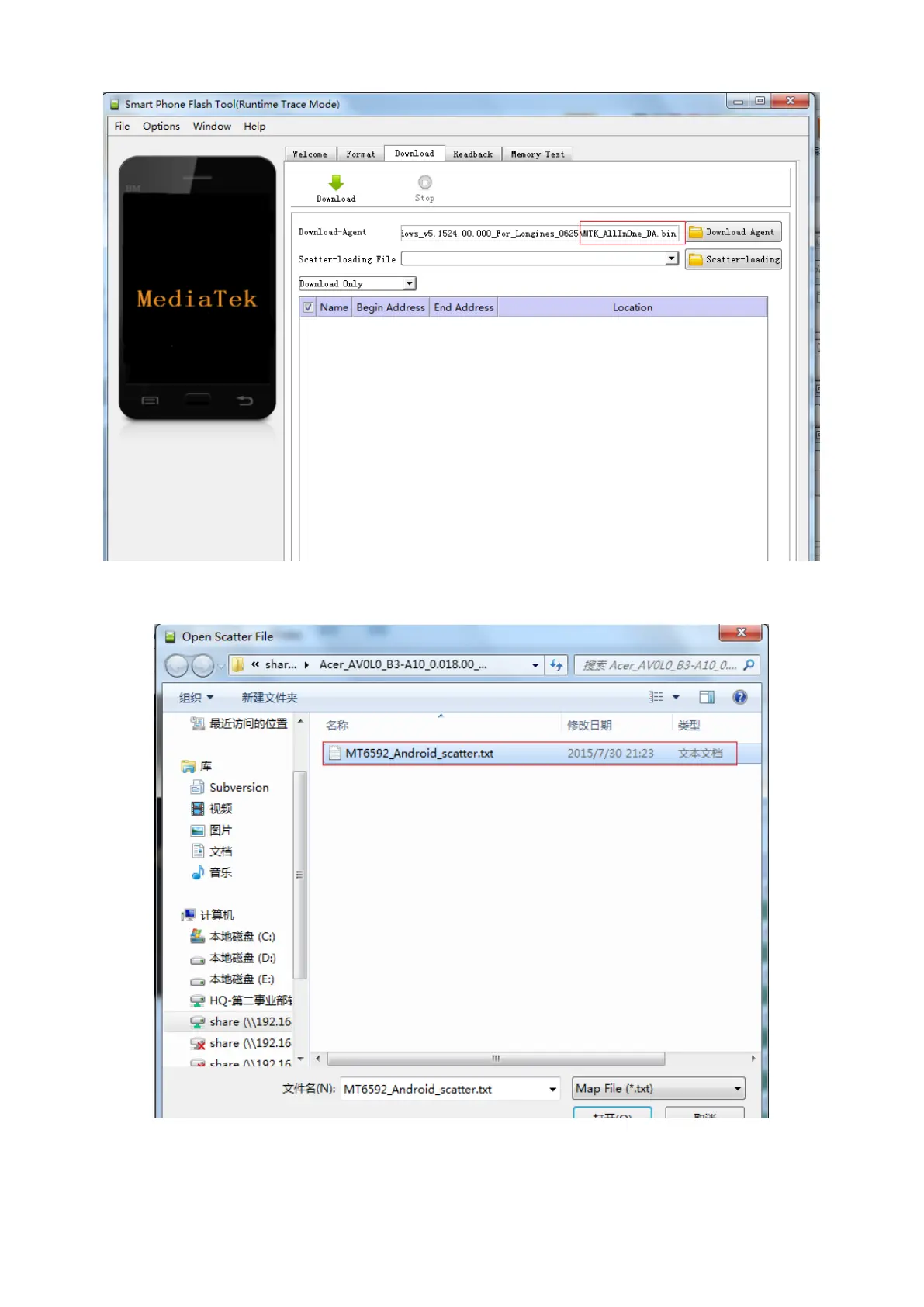Open the 图片 pictures library
Screen dimensions: 924x1307
[212, 830]
